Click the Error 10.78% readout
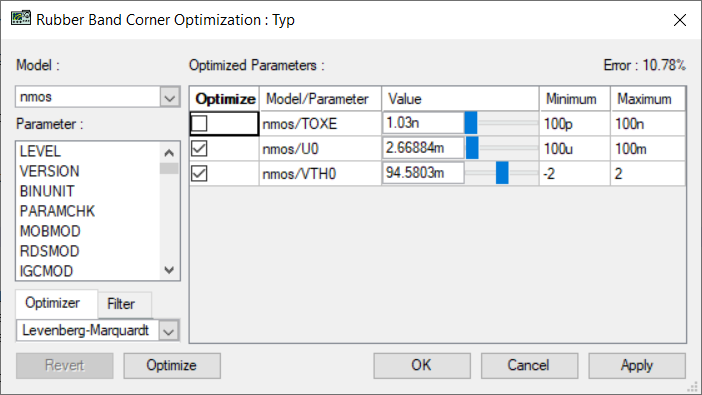 [644, 65]
